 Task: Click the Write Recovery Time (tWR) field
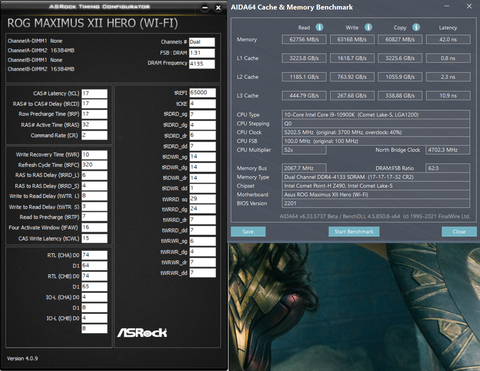(x=94, y=155)
